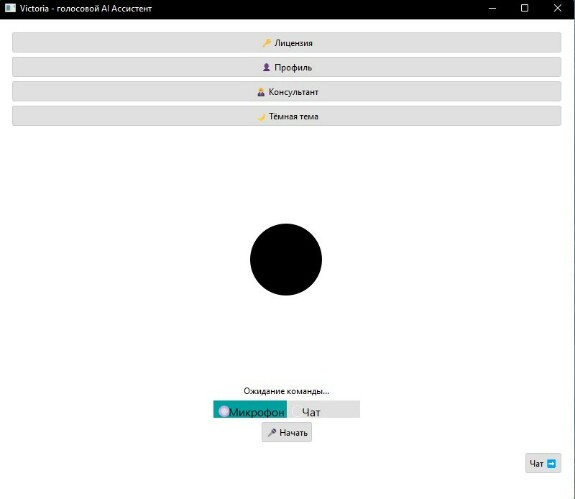Viewport: 575px width, 499px height.
Task: Click the consultant person icon beside Консультант
Action: (261, 92)
